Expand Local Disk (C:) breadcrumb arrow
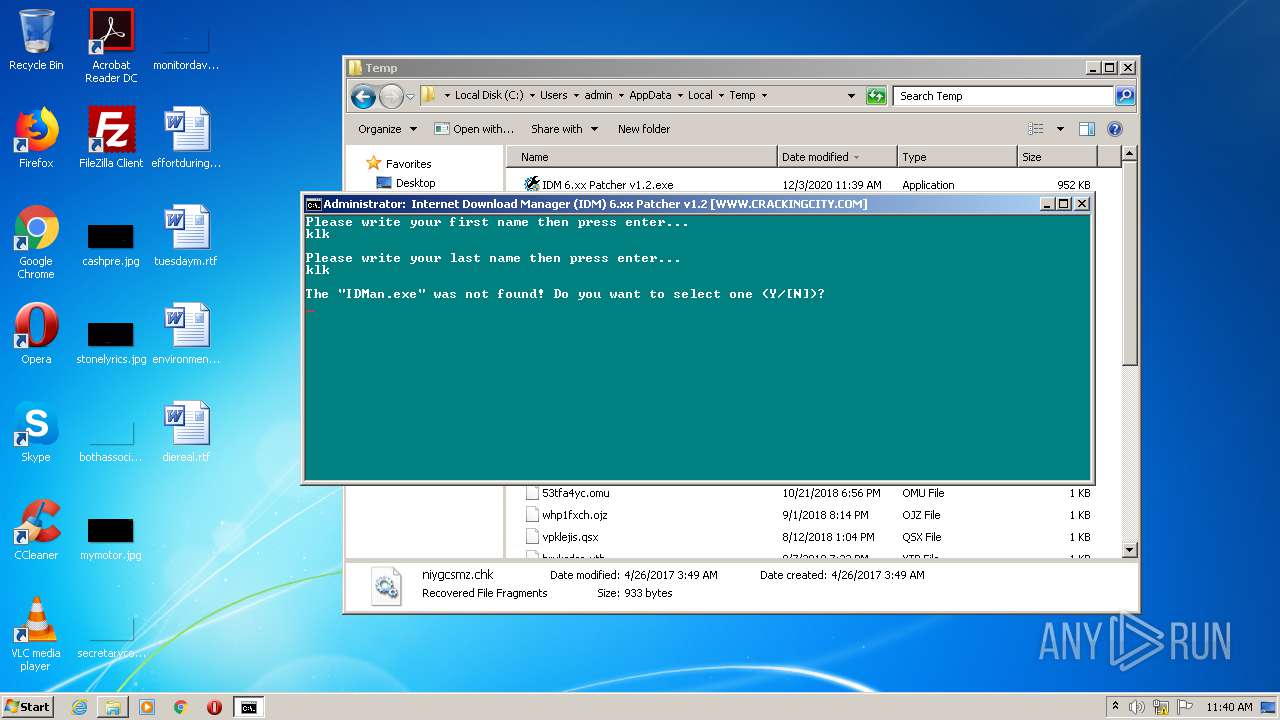The height and width of the screenshot is (720, 1280). coord(532,96)
